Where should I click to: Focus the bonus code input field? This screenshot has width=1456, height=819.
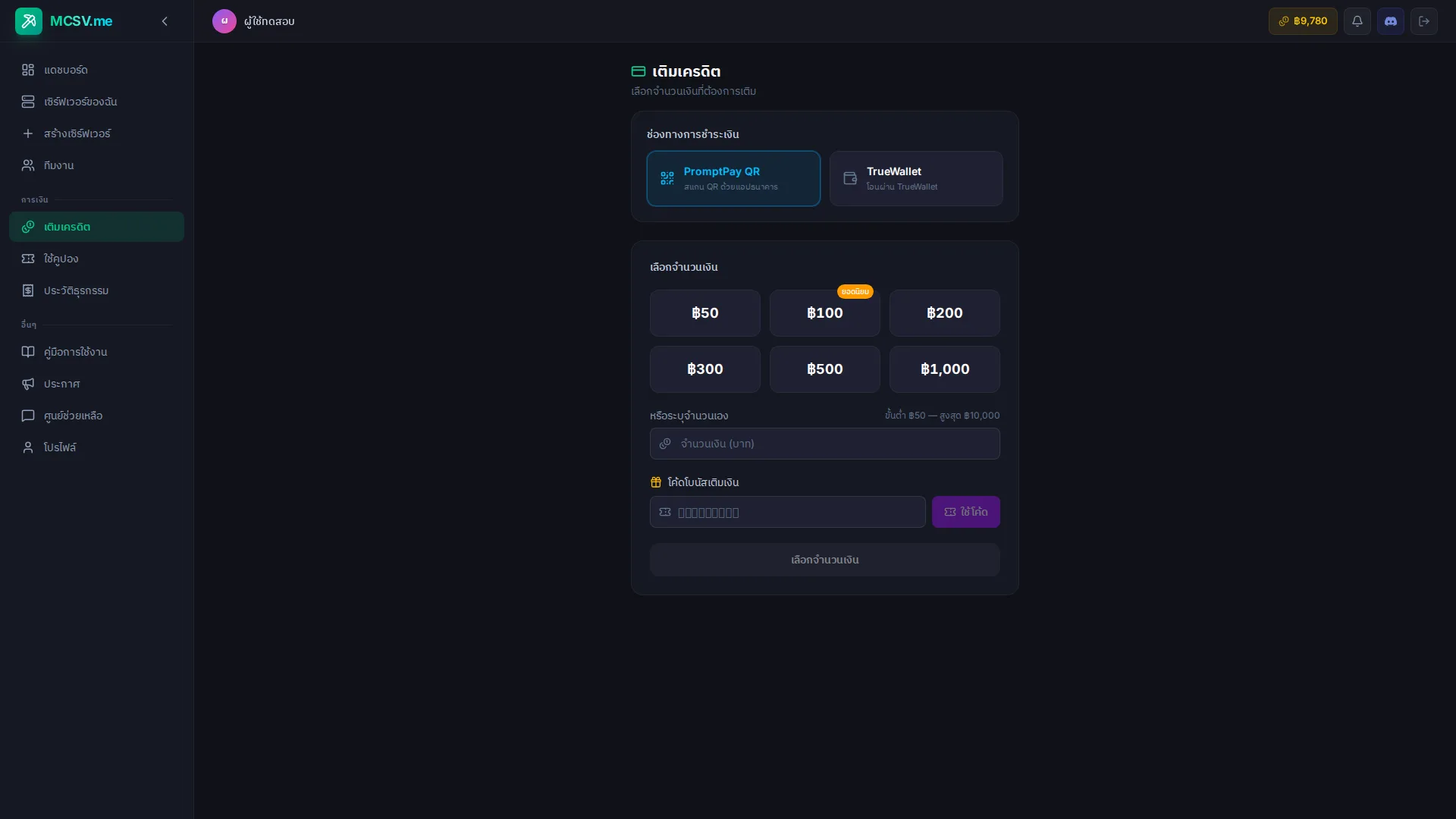pyautogui.click(x=789, y=512)
